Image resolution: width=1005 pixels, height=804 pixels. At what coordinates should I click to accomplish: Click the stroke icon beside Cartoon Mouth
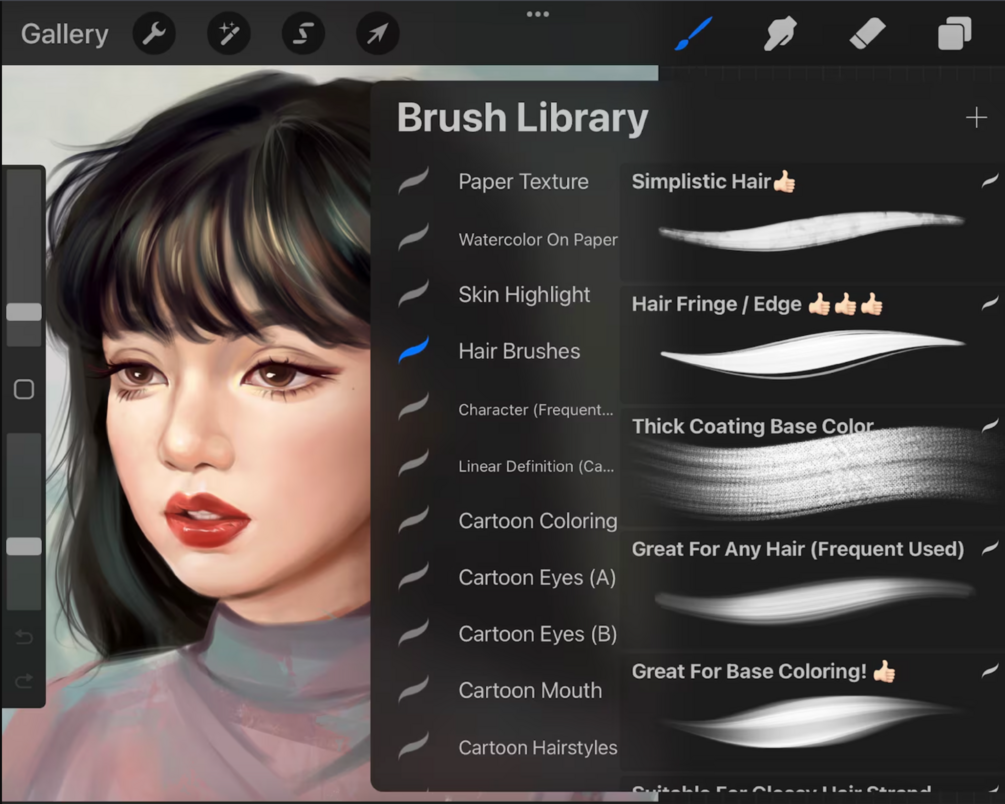coord(413,689)
